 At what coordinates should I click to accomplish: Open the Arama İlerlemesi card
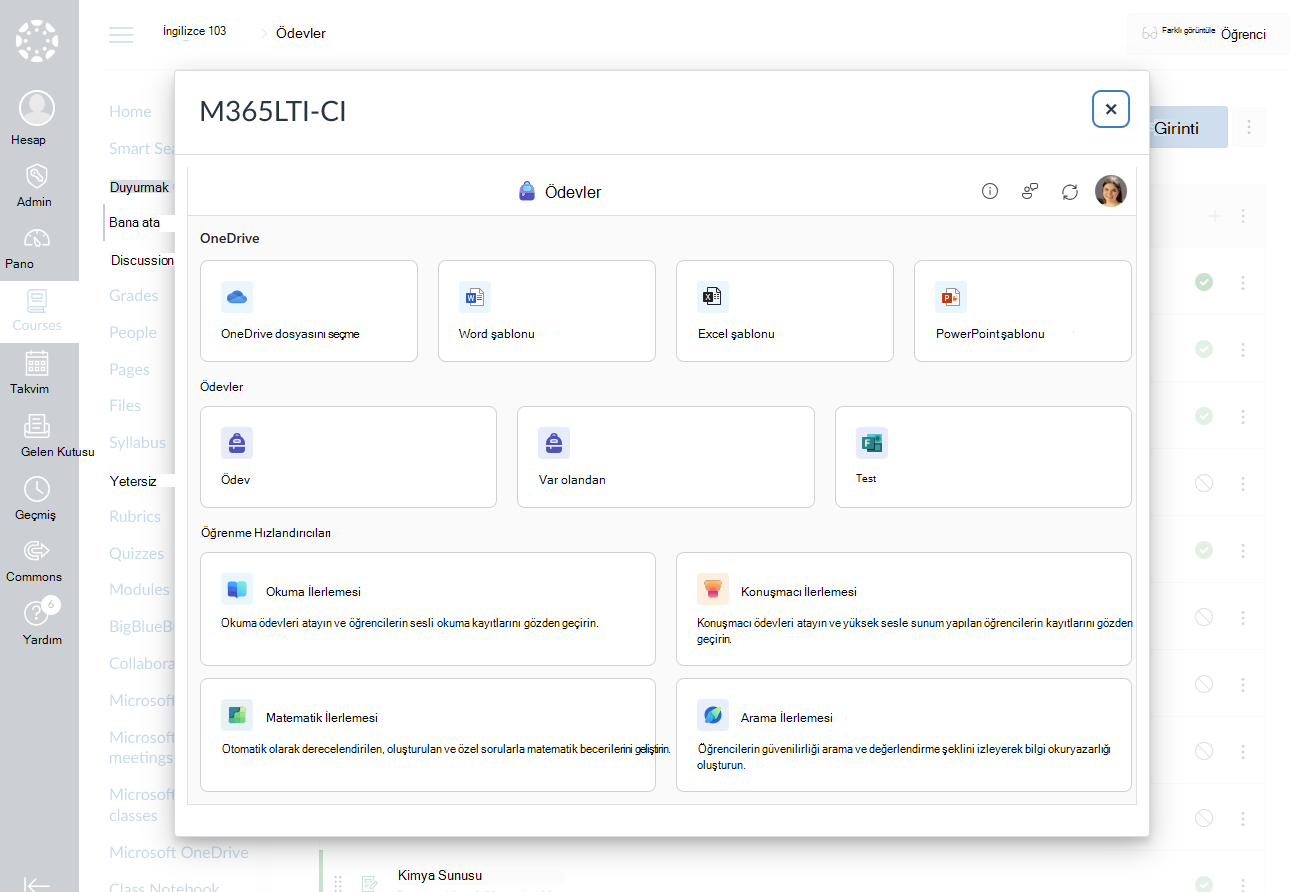coord(904,735)
